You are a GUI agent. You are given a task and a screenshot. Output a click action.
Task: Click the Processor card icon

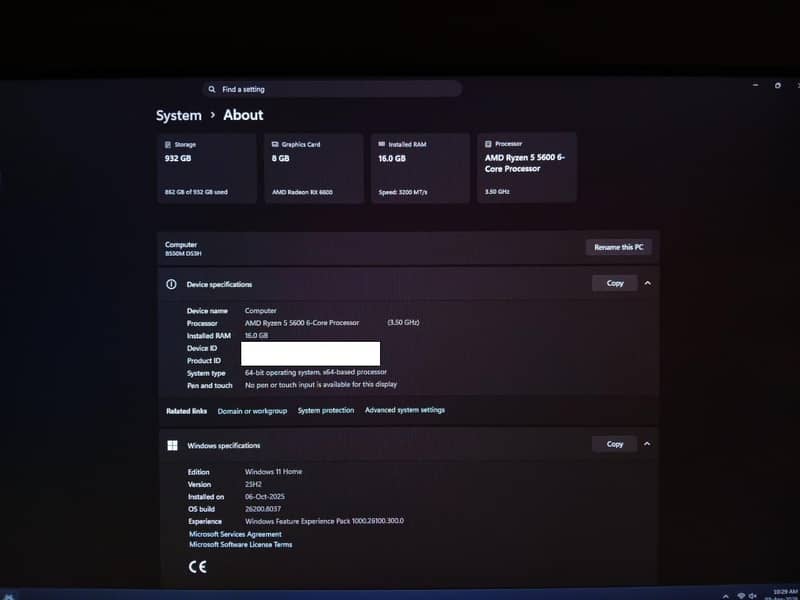(x=488, y=144)
